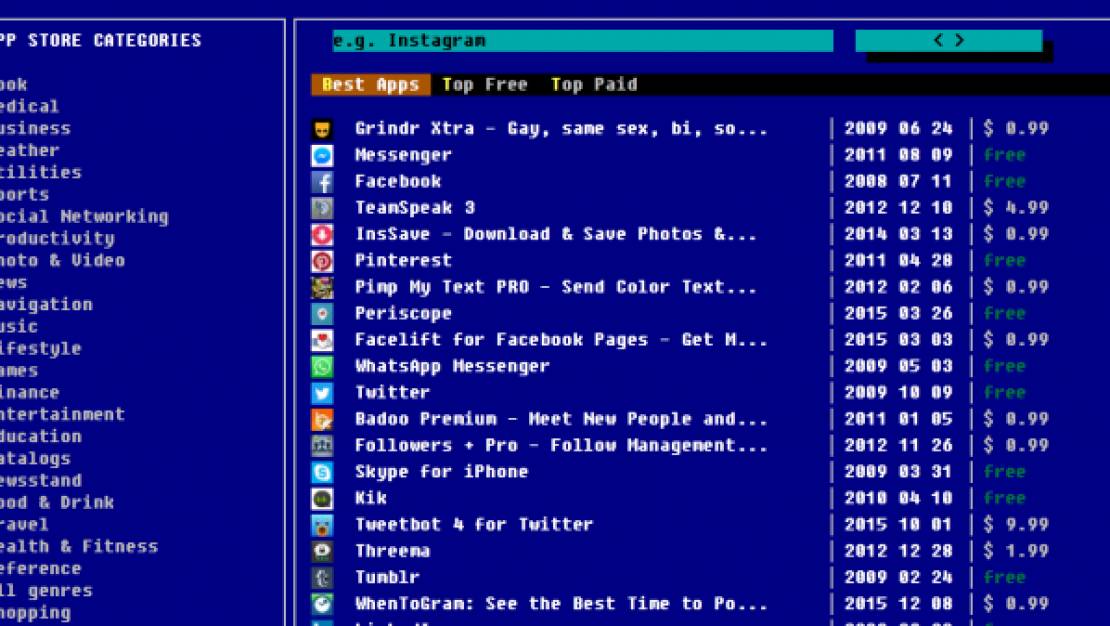Image resolution: width=1110 pixels, height=626 pixels.
Task: Select the Newsstand category
Action: [40, 481]
